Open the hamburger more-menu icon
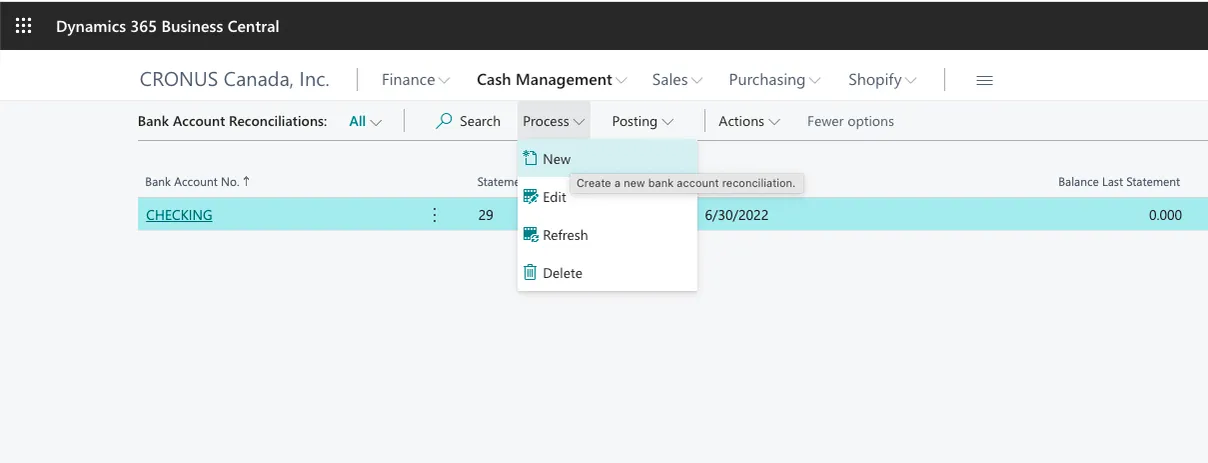Image resolution: width=1208 pixels, height=463 pixels. pyautogui.click(x=984, y=80)
